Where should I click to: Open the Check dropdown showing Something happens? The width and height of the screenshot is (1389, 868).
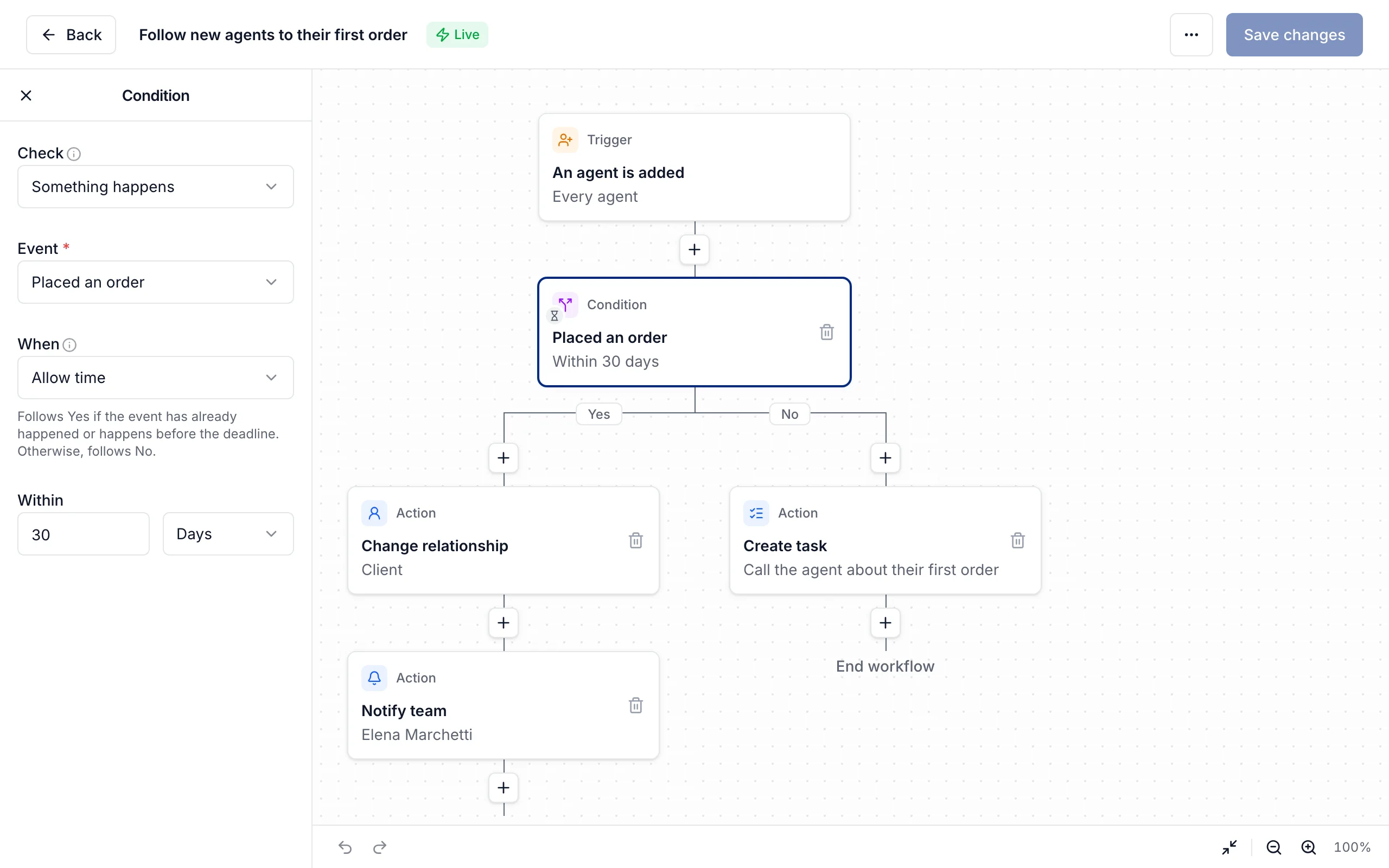pos(156,187)
